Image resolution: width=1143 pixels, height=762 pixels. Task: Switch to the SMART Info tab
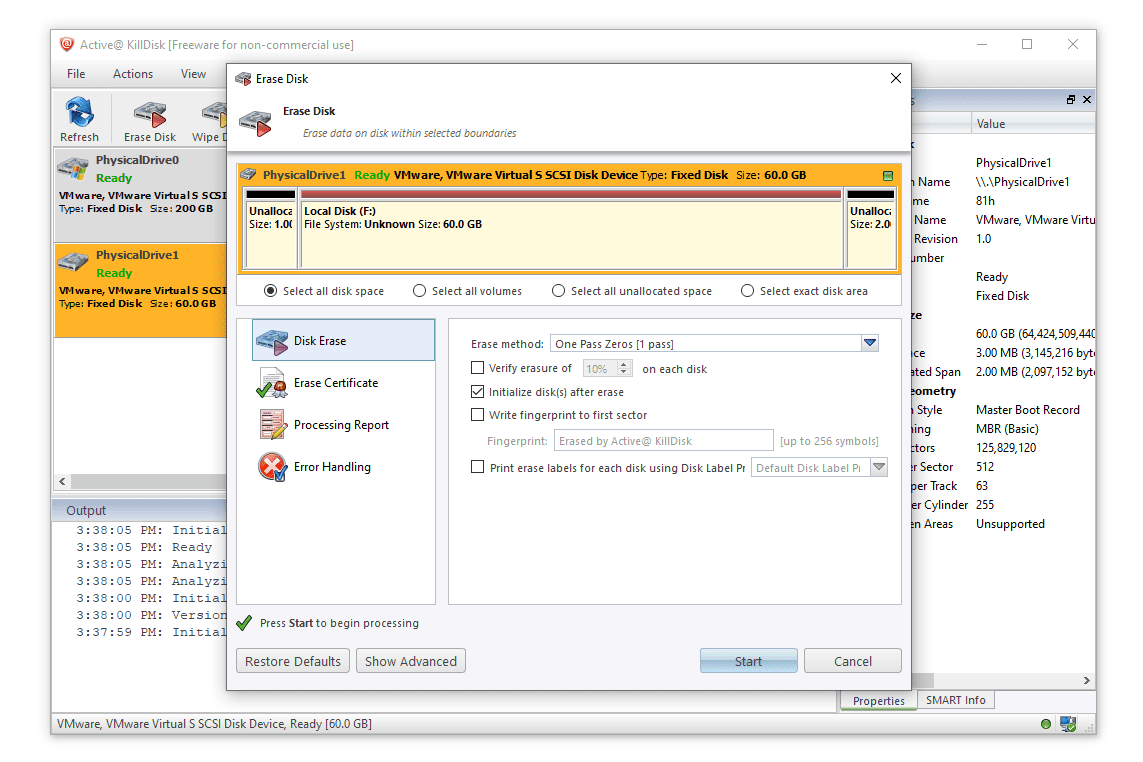coord(955,701)
